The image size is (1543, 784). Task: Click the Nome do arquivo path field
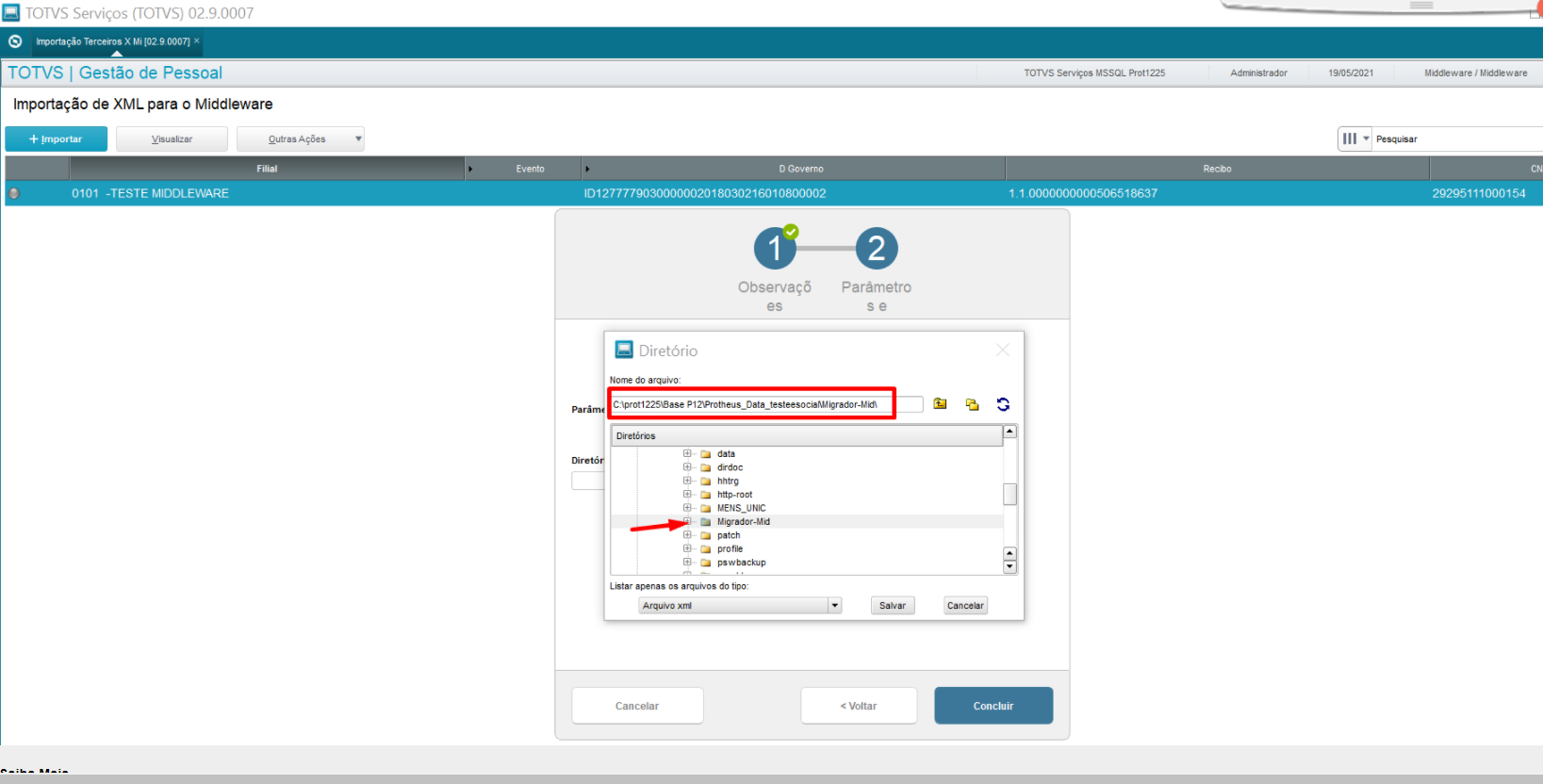pyautogui.click(x=766, y=404)
